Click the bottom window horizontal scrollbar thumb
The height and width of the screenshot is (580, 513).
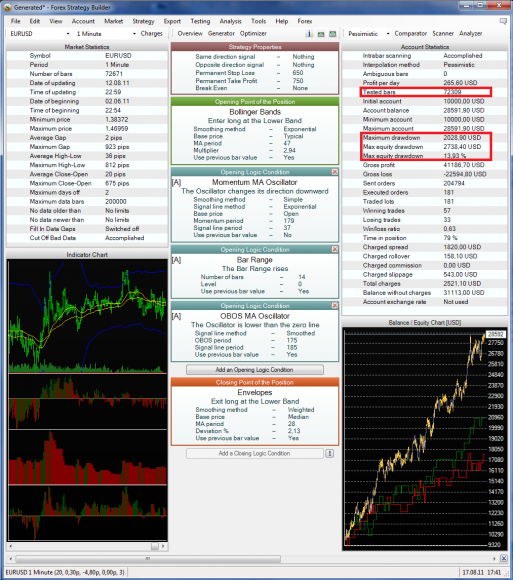tap(148, 559)
